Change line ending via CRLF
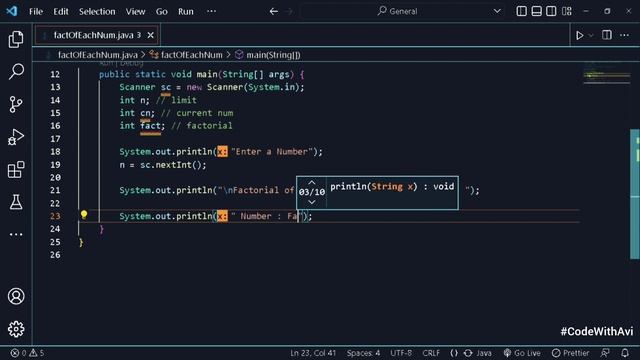 pyautogui.click(x=431, y=353)
